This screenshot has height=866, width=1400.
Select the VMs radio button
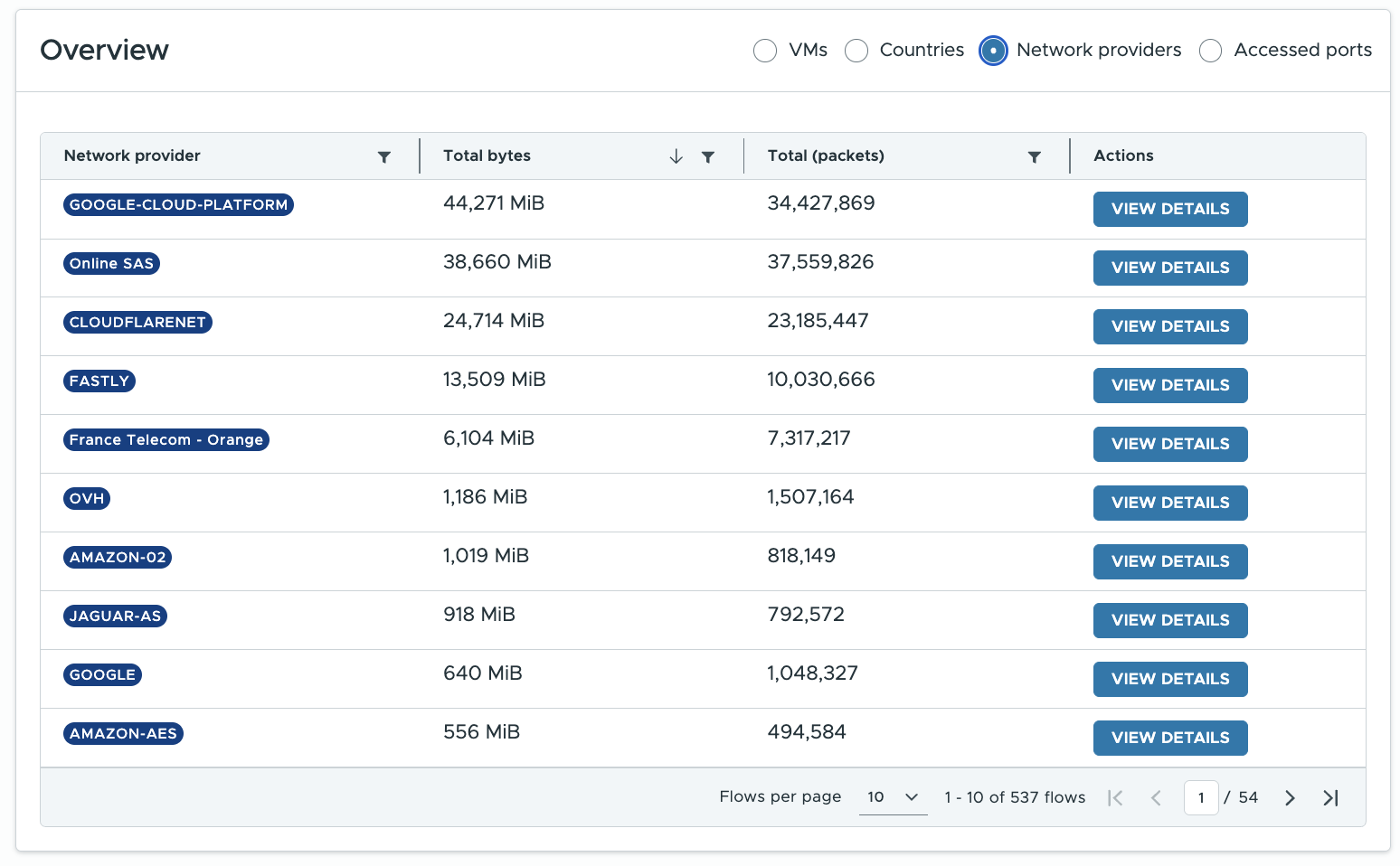point(765,51)
